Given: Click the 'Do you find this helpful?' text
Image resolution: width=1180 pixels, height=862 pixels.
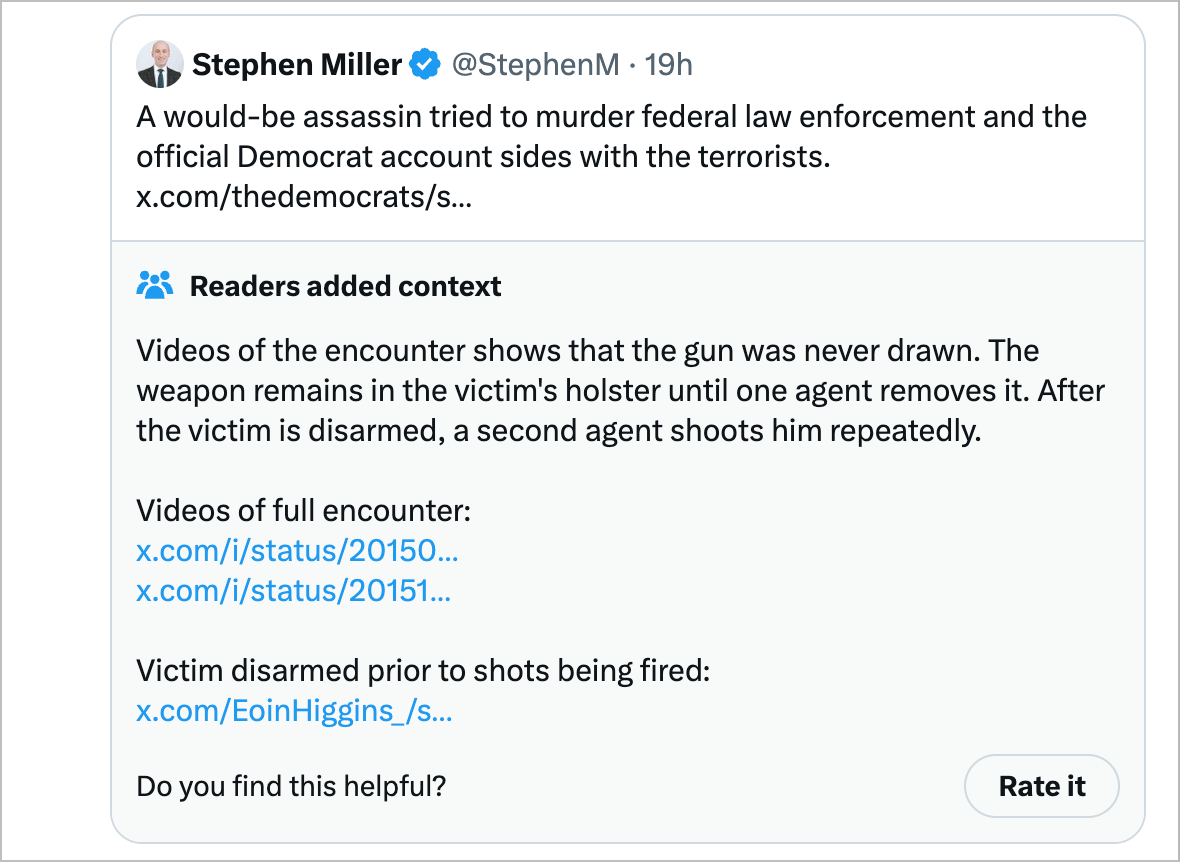Looking at the screenshot, I should tap(291, 786).
